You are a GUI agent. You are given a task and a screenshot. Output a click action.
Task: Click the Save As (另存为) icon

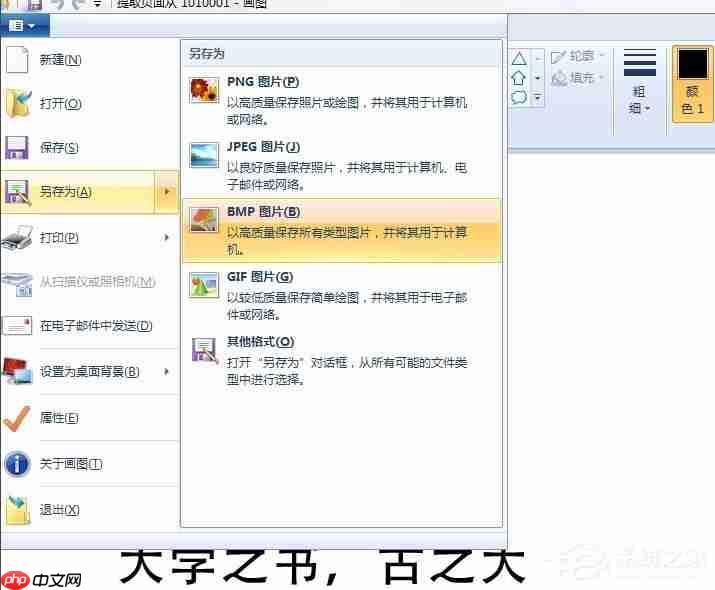[x=17, y=192]
